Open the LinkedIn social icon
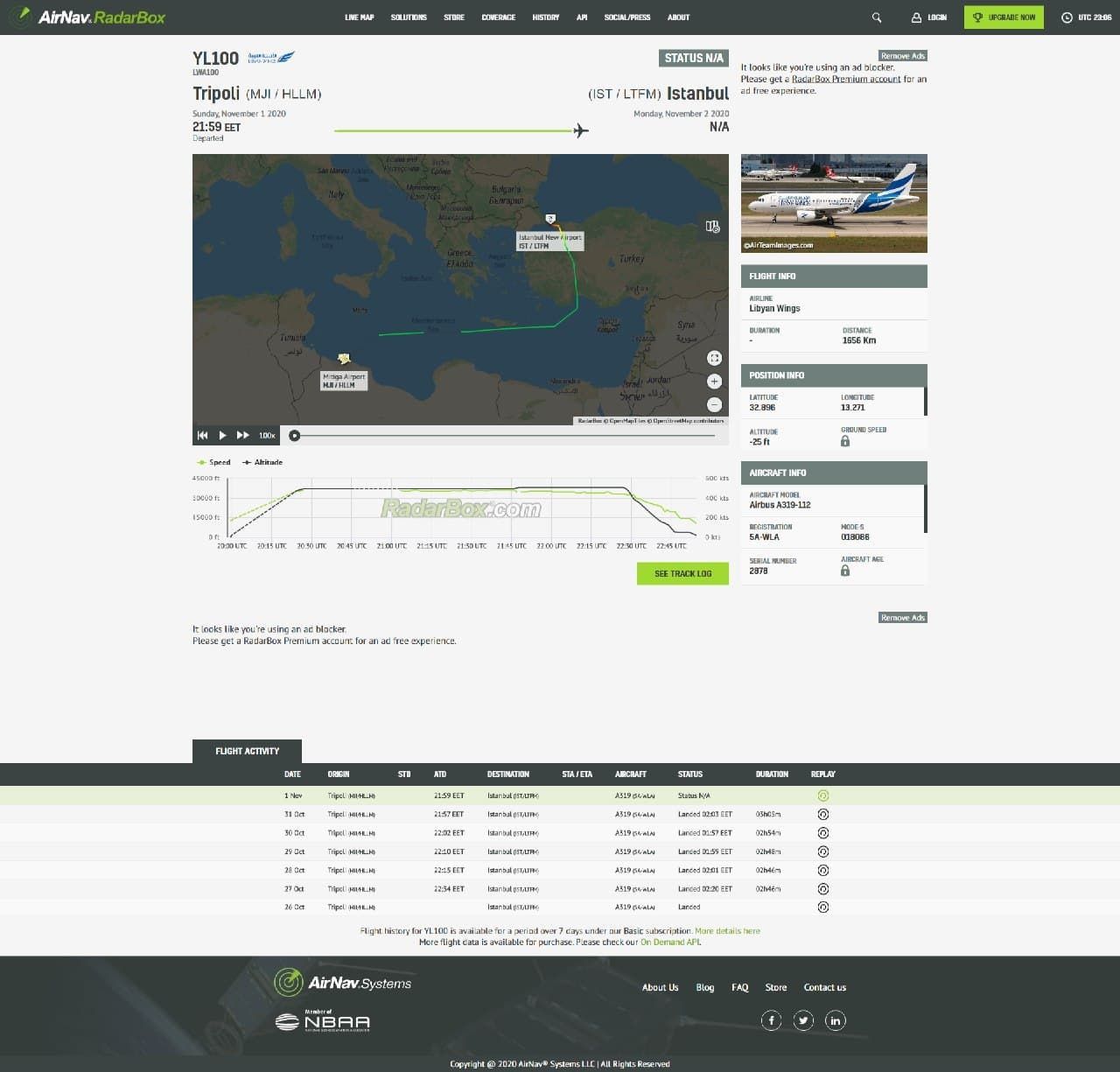 click(836, 1020)
